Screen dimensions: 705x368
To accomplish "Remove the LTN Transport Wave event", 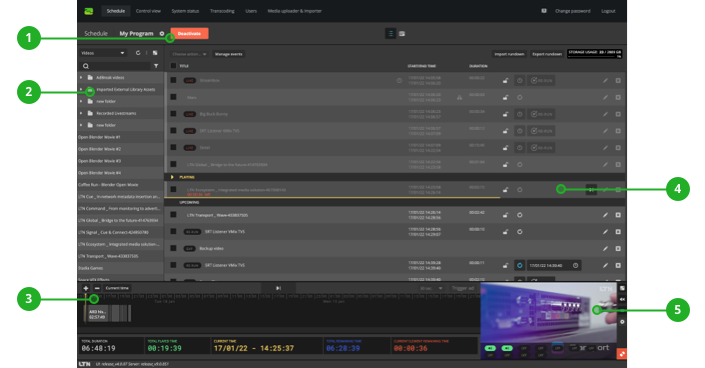I will (618, 215).
